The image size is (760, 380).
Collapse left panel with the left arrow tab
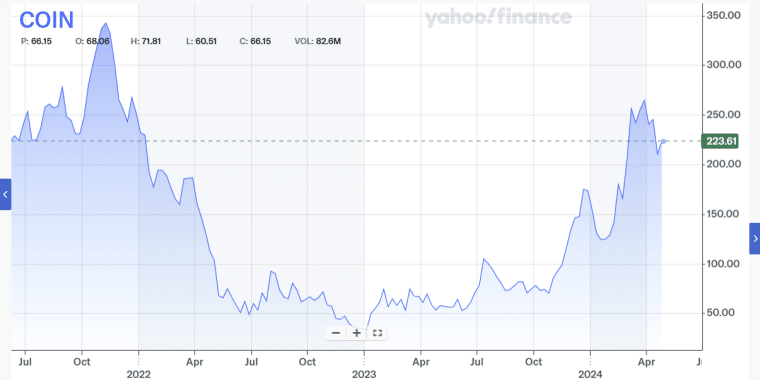(5, 194)
